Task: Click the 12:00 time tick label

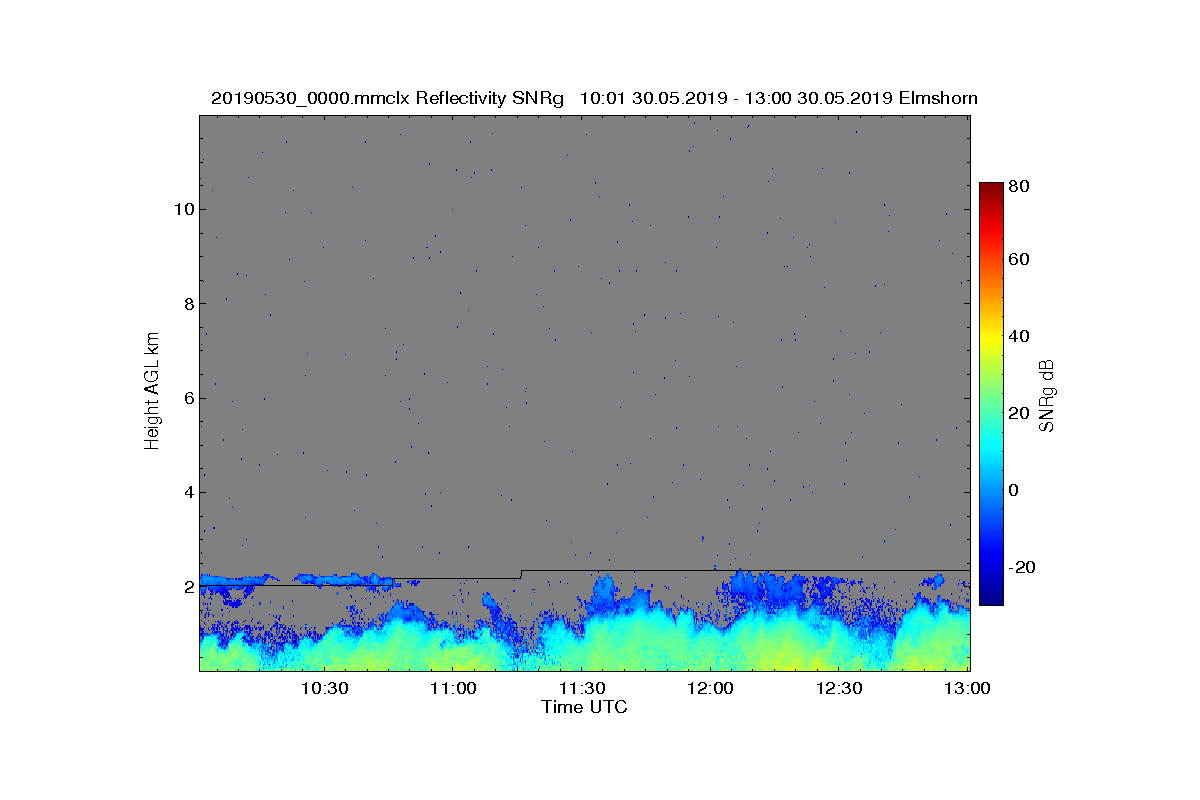Action: coord(711,688)
